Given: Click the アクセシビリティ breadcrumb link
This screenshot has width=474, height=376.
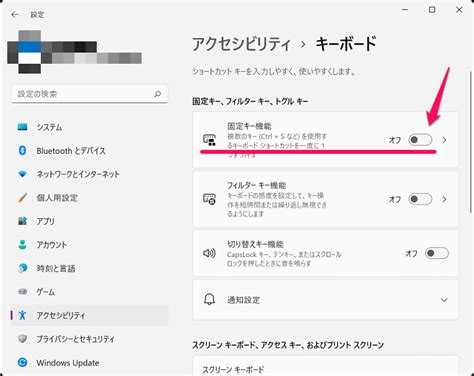Looking at the screenshot, I should point(241,44).
